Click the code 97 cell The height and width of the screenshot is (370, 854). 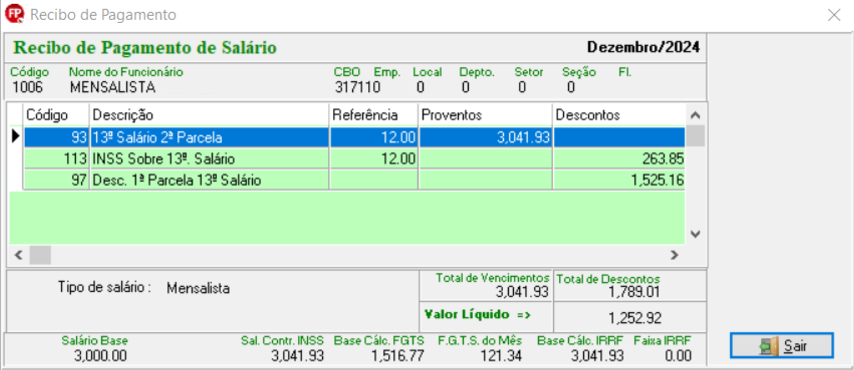click(56, 180)
